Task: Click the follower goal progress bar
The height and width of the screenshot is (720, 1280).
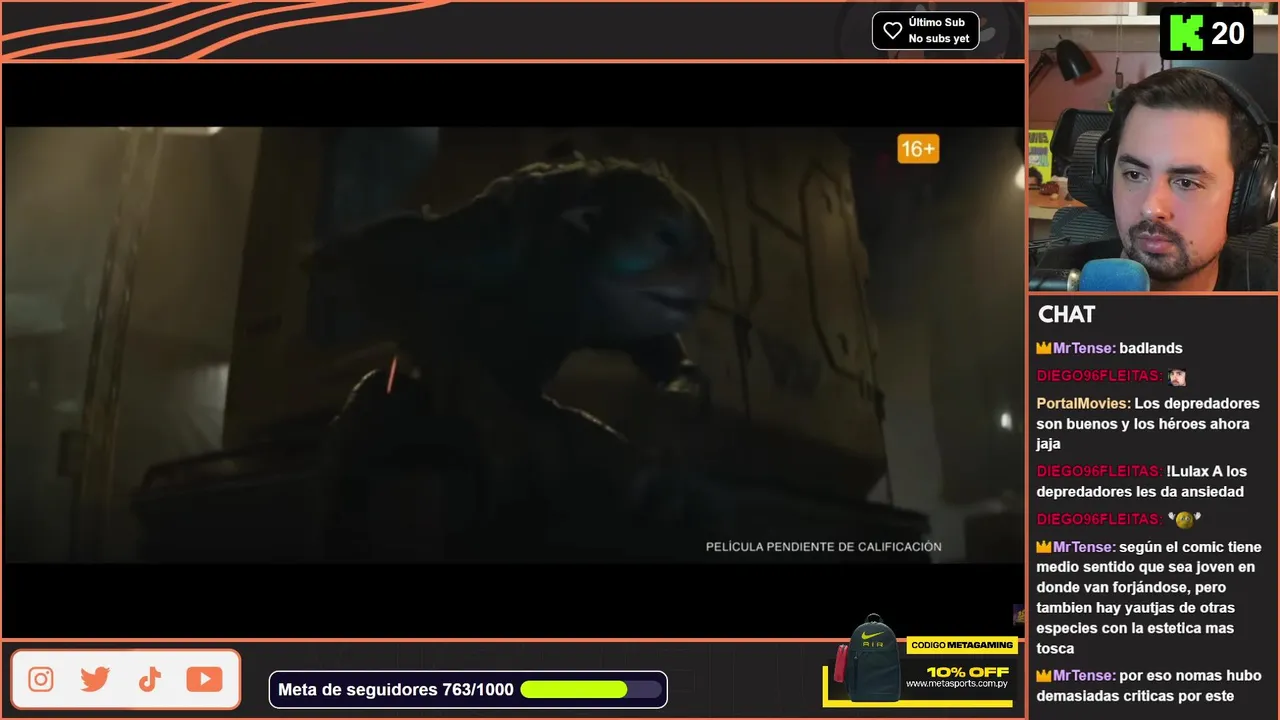Action: (x=591, y=689)
